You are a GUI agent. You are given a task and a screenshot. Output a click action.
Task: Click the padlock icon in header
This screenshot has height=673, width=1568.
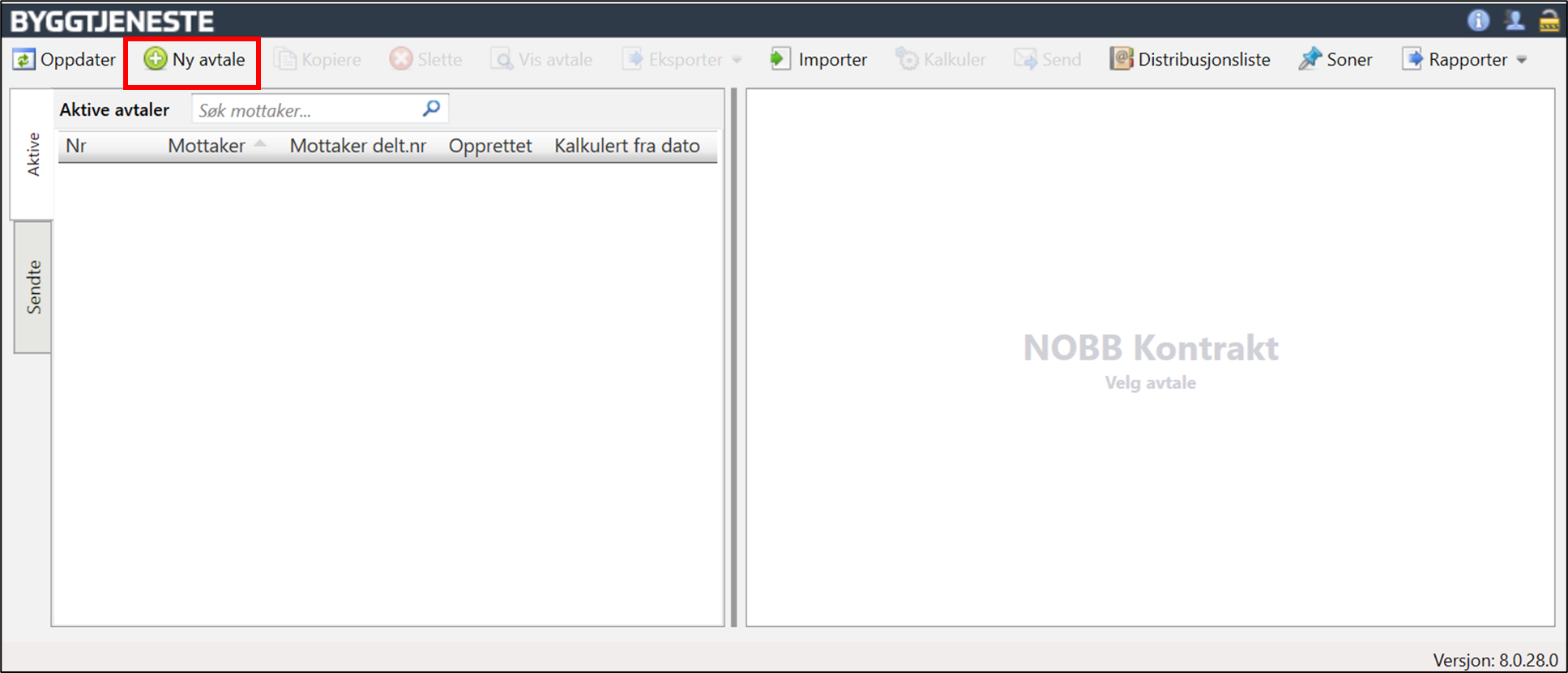point(1549,20)
